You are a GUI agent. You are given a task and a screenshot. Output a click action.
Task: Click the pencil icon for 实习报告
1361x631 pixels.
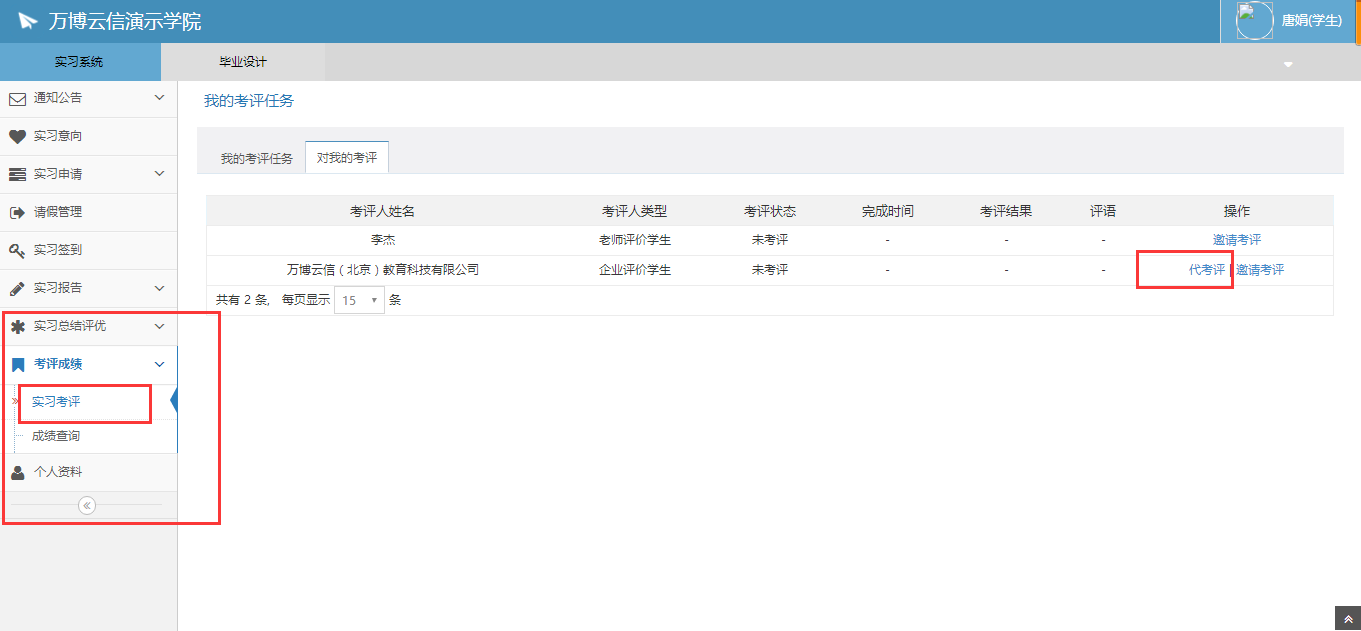point(17,288)
